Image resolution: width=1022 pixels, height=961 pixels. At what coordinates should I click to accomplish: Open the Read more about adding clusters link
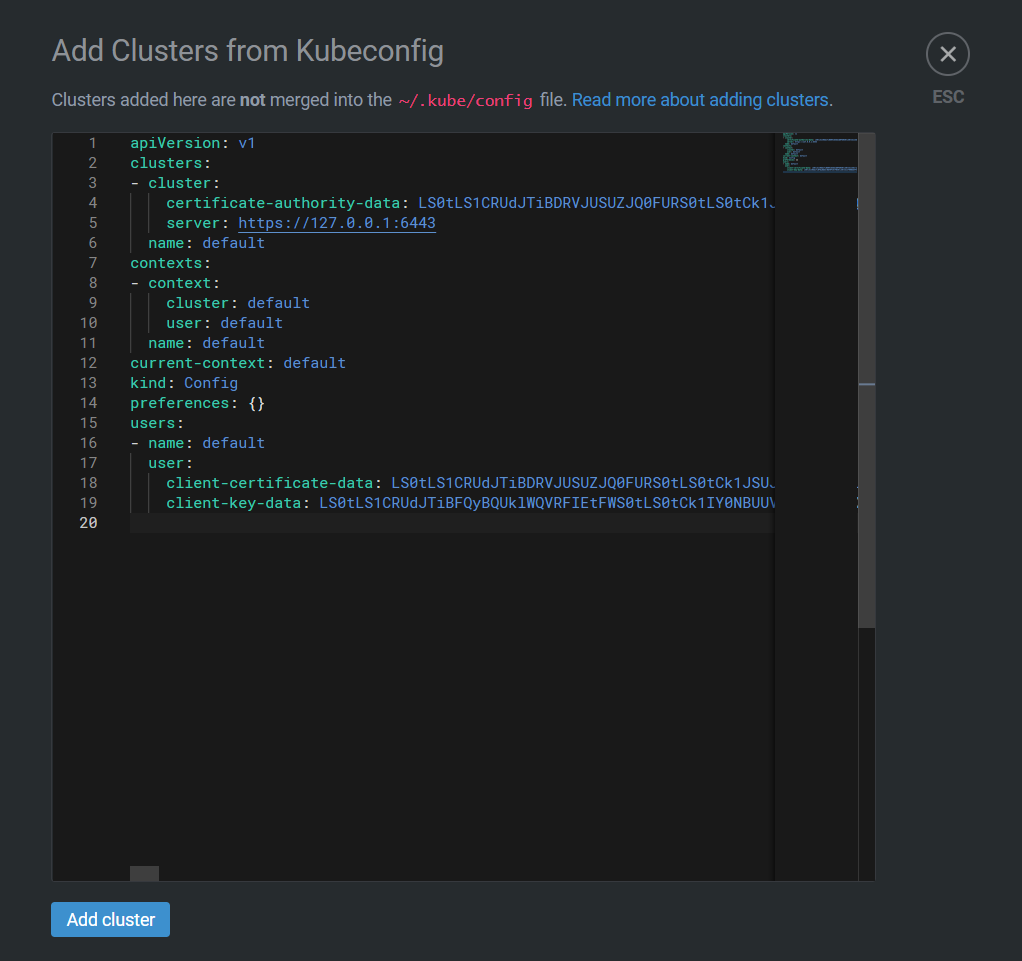700,100
